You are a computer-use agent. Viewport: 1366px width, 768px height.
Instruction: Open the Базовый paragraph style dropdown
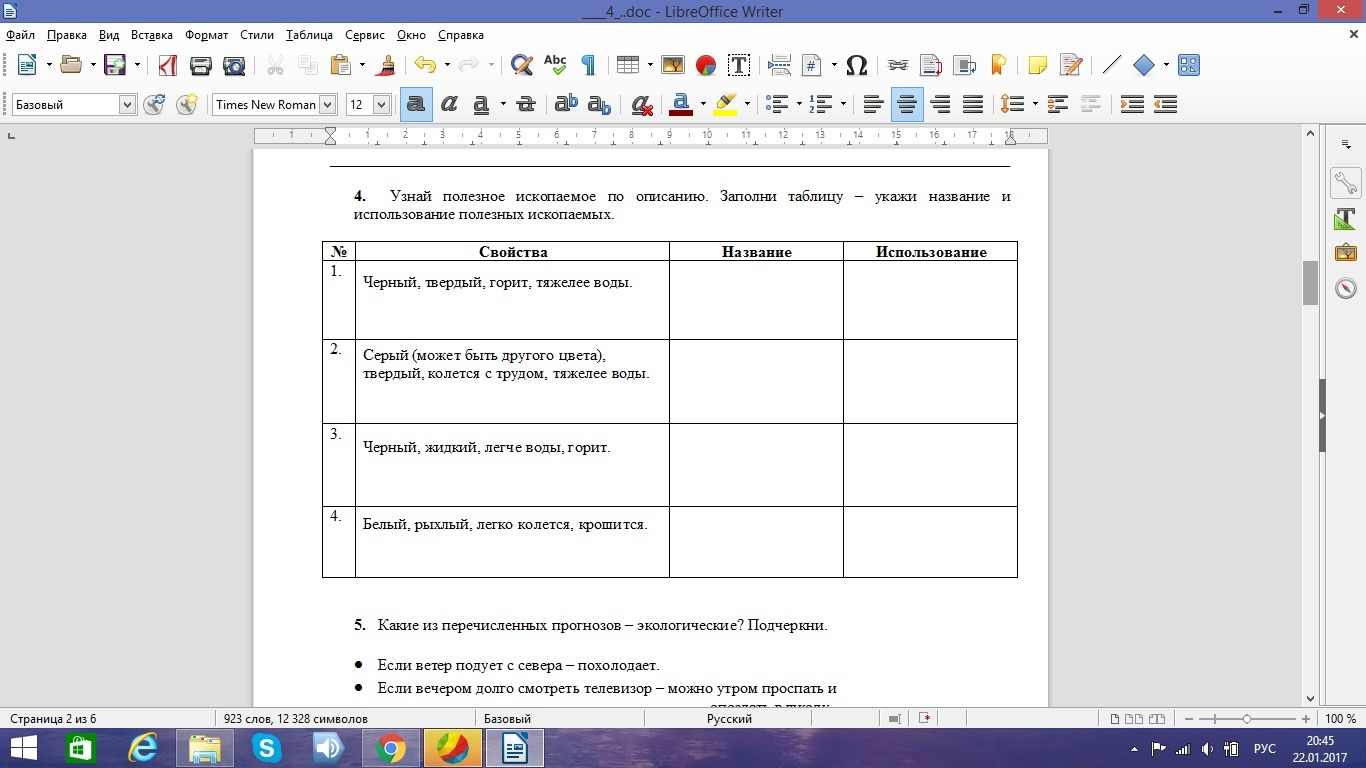[127, 104]
